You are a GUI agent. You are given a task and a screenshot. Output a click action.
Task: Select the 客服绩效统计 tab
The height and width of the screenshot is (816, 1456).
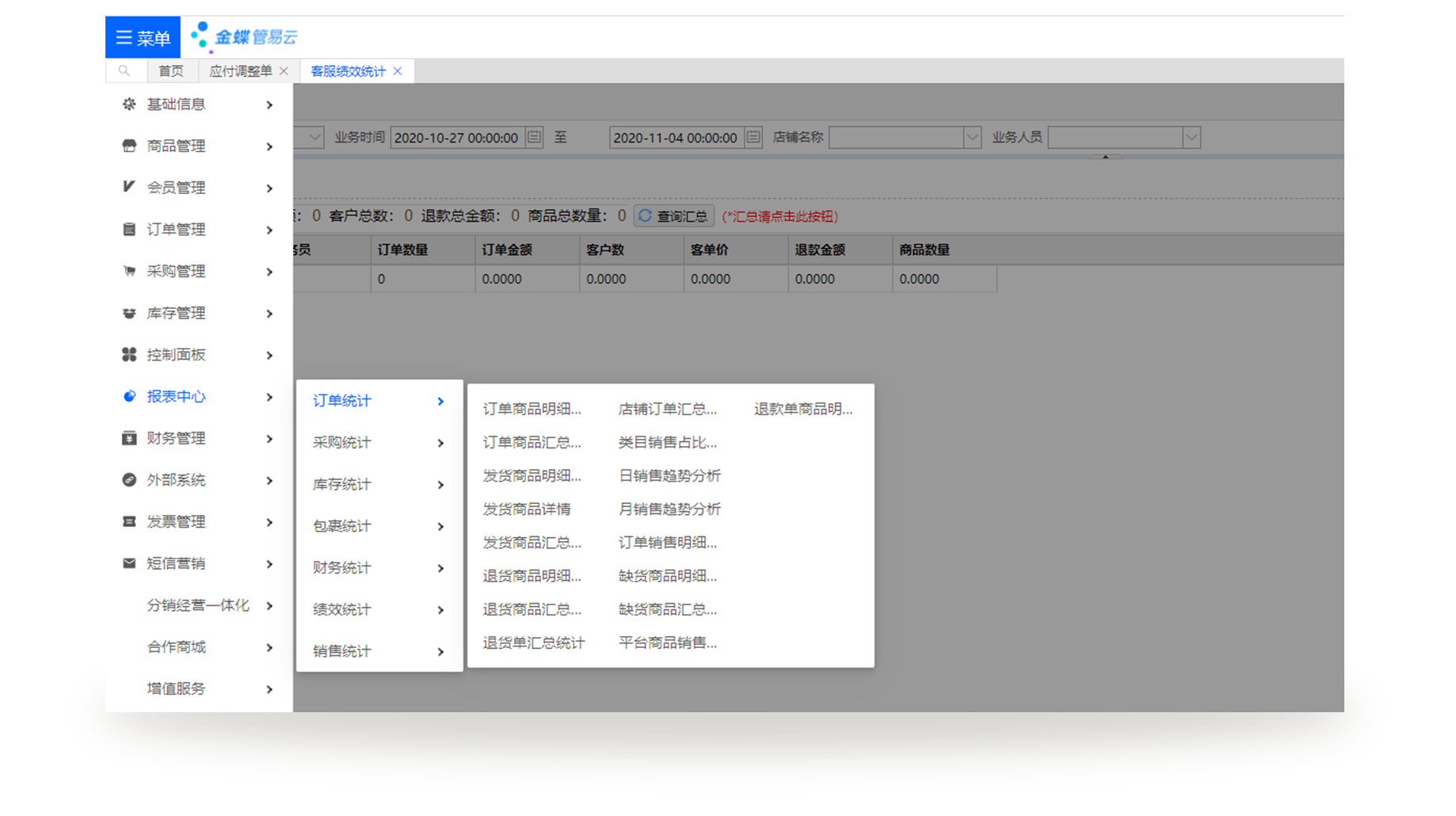pyautogui.click(x=348, y=71)
